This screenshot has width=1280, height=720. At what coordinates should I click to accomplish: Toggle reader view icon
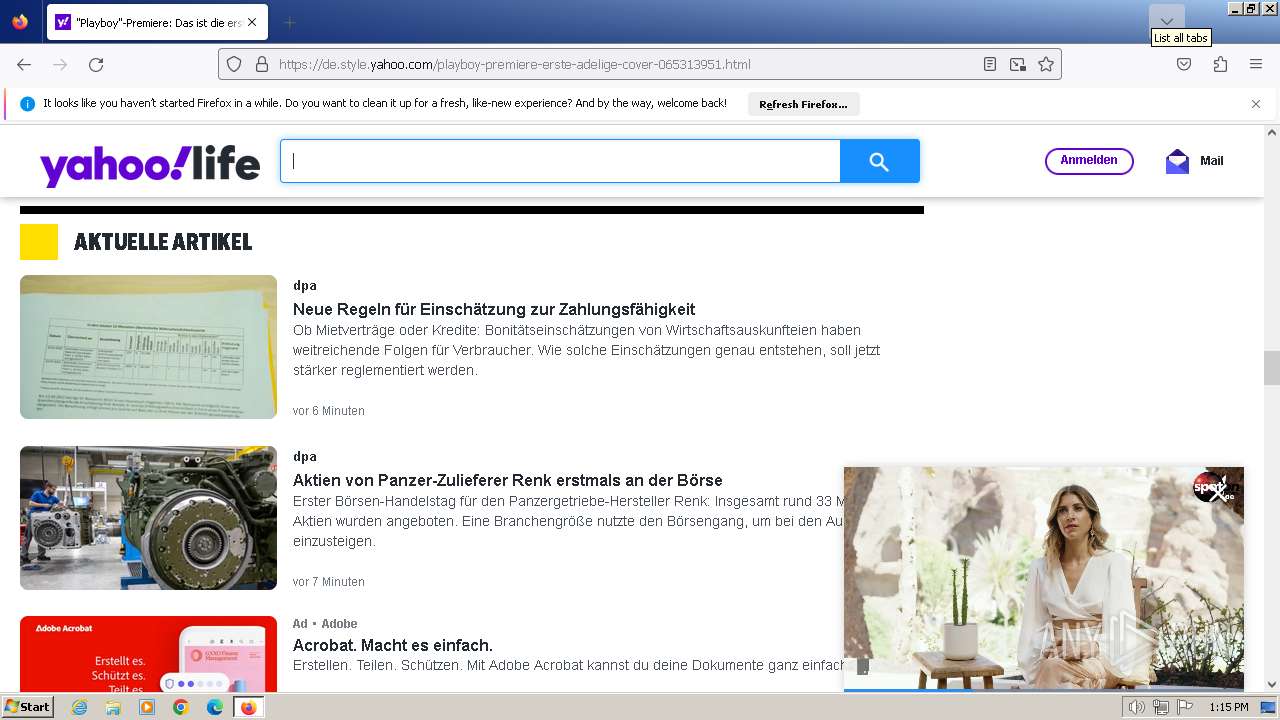(x=989, y=64)
